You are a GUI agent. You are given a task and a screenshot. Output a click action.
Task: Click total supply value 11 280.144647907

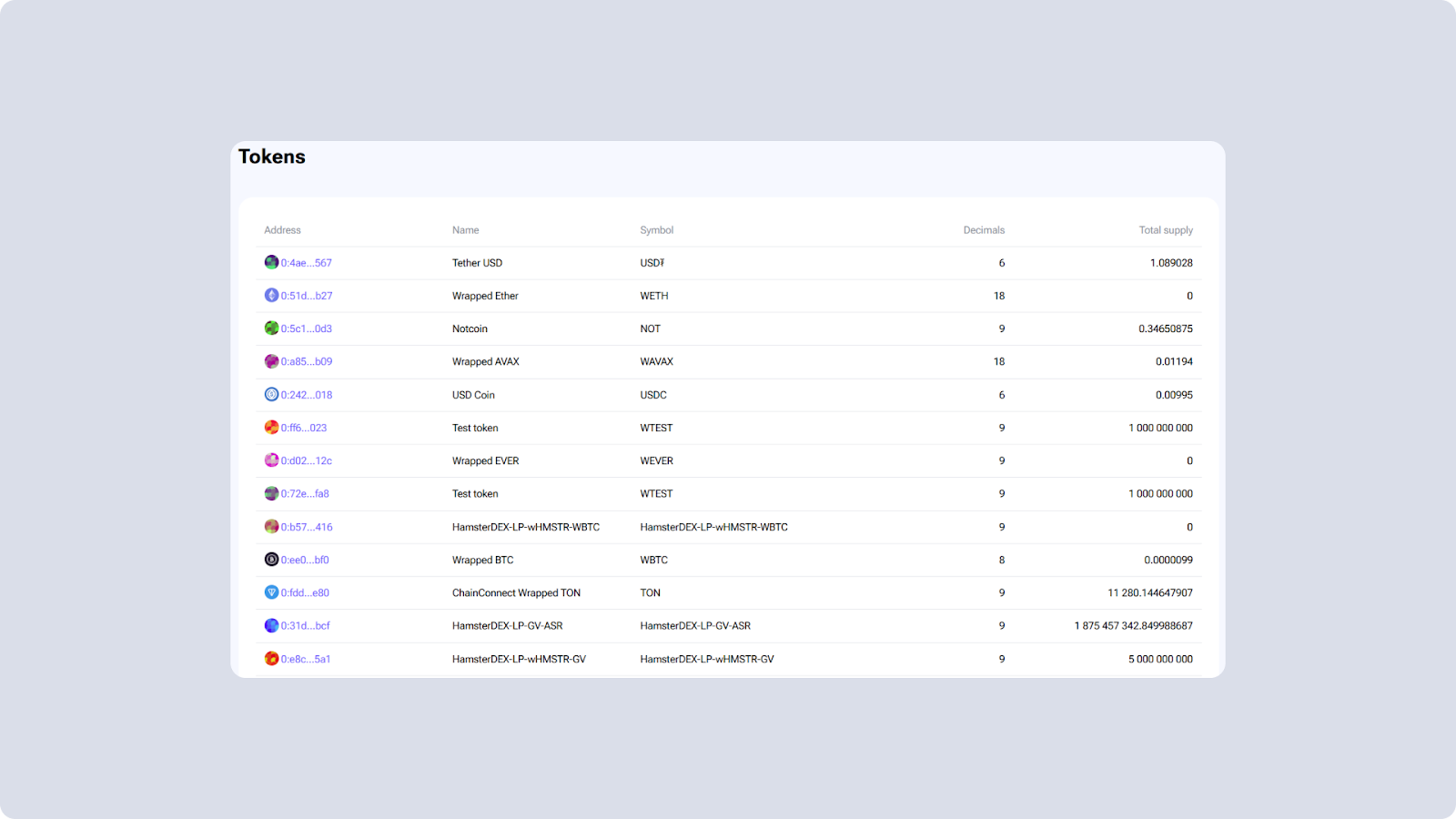tap(1150, 592)
